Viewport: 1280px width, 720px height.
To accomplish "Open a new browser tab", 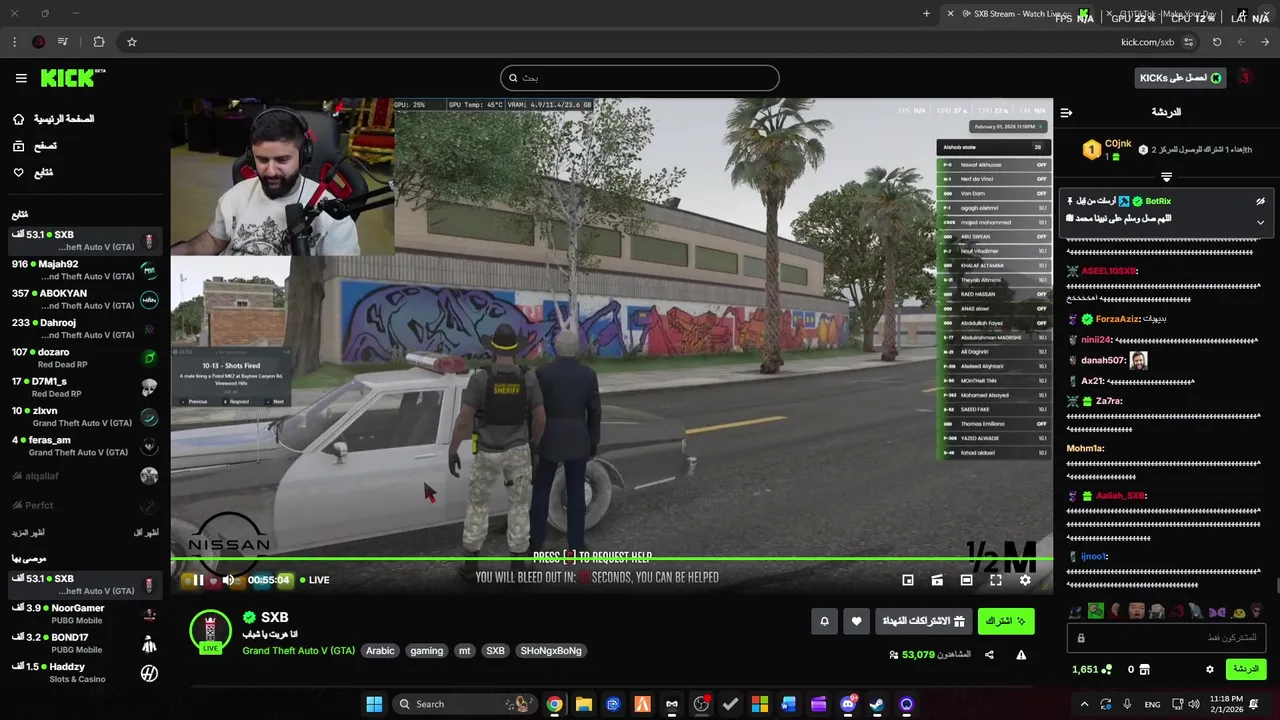I will coord(926,14).
